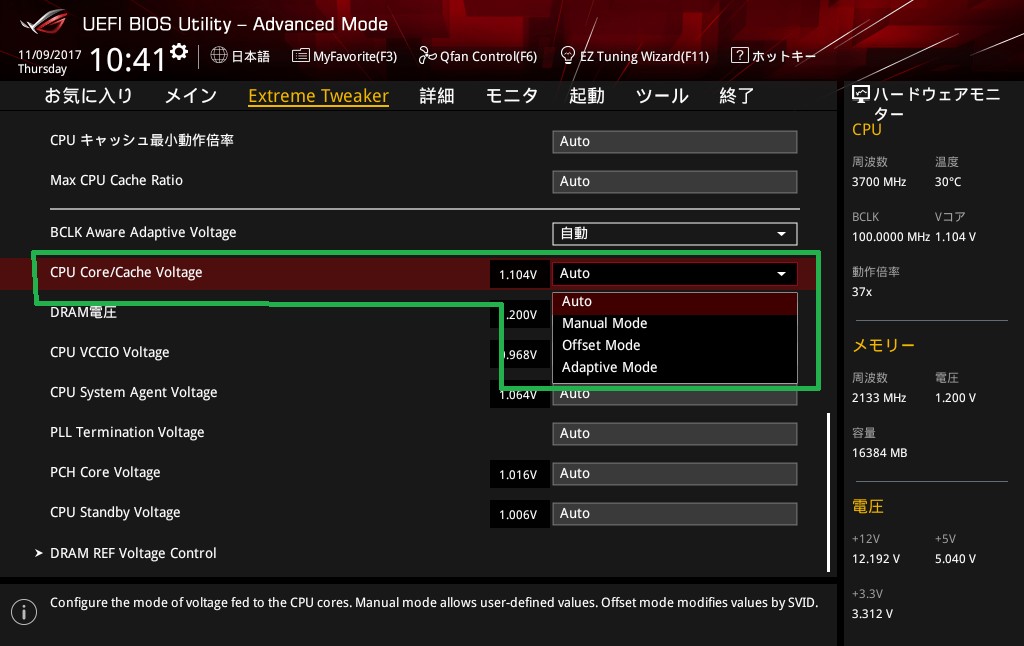The width and height of the screenshot is (1024, 646).
Task: Open settings gear next to the clock
Action: pos(179,52)
